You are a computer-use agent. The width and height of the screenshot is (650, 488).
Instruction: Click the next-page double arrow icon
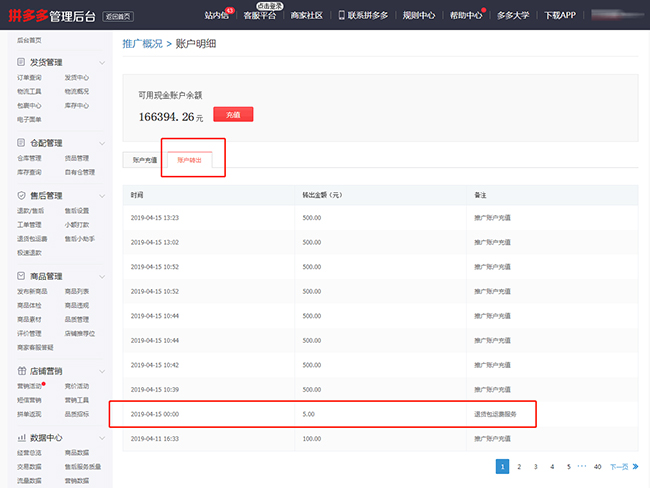pos(635,467)
